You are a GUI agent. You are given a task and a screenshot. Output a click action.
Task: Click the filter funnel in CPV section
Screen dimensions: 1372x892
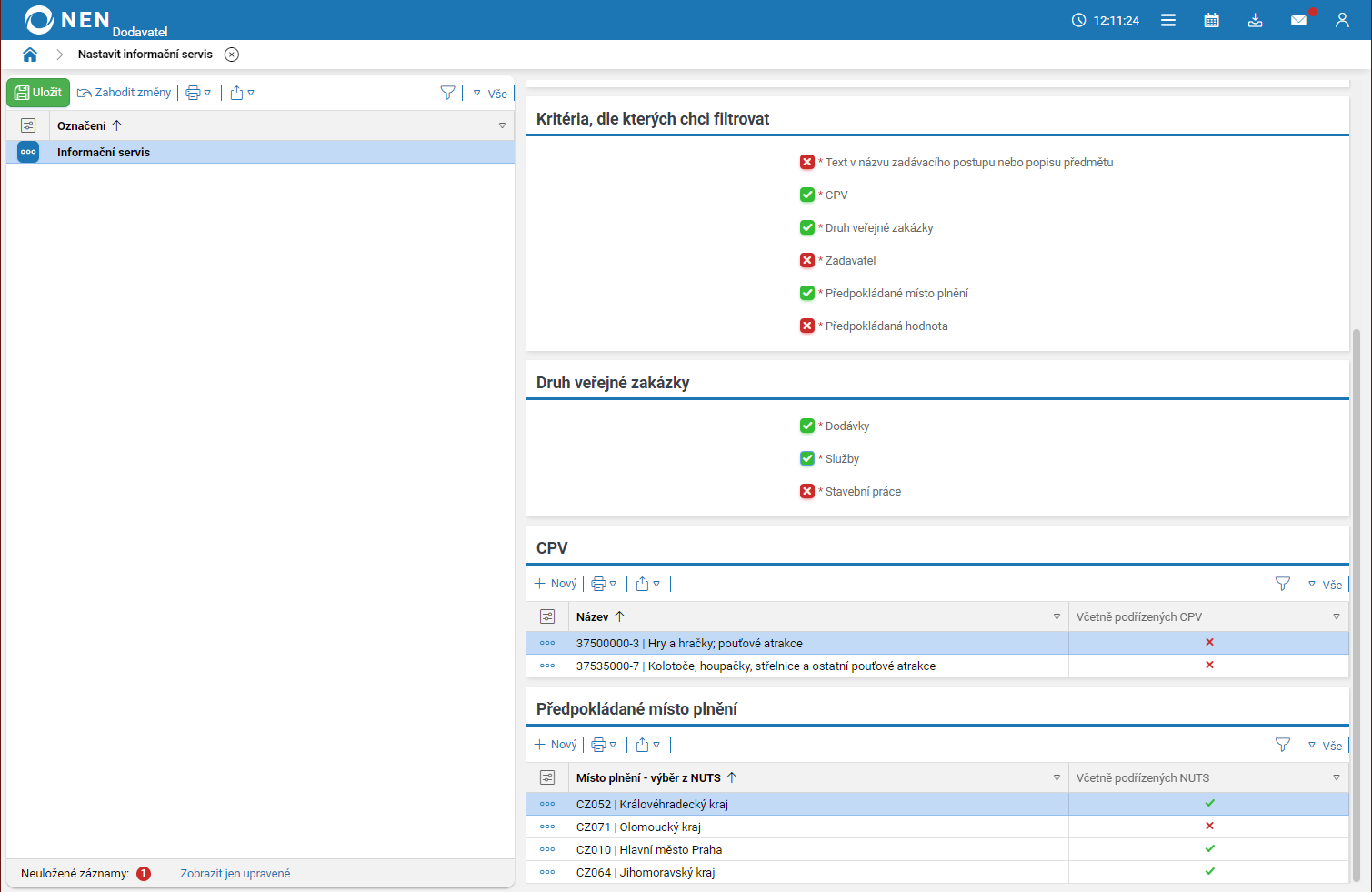(1282, 584)
